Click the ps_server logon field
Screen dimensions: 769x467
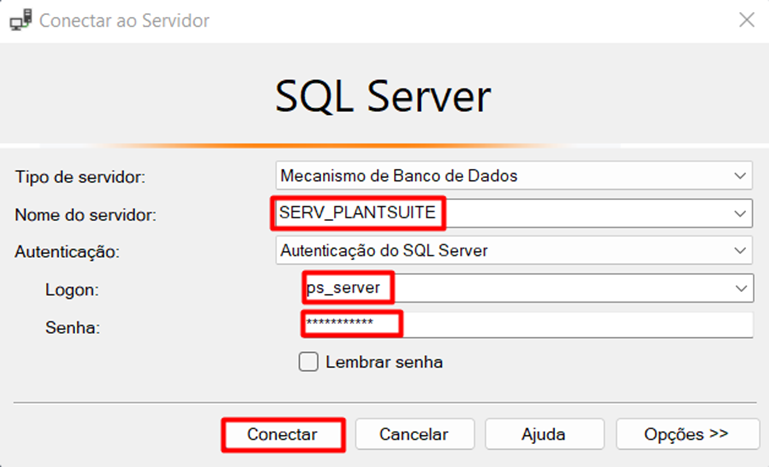coord(528,288)
